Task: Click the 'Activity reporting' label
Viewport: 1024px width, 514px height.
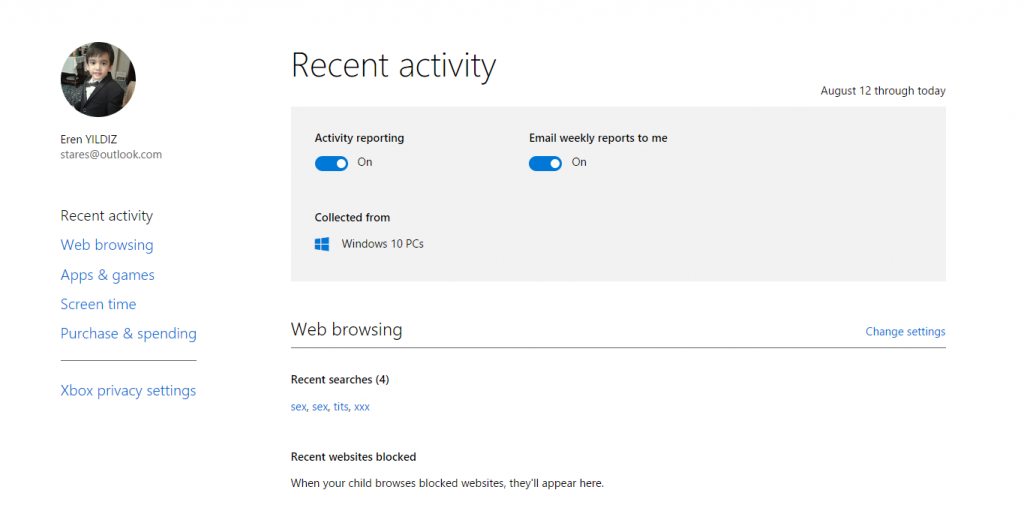Action: (359, 138)
